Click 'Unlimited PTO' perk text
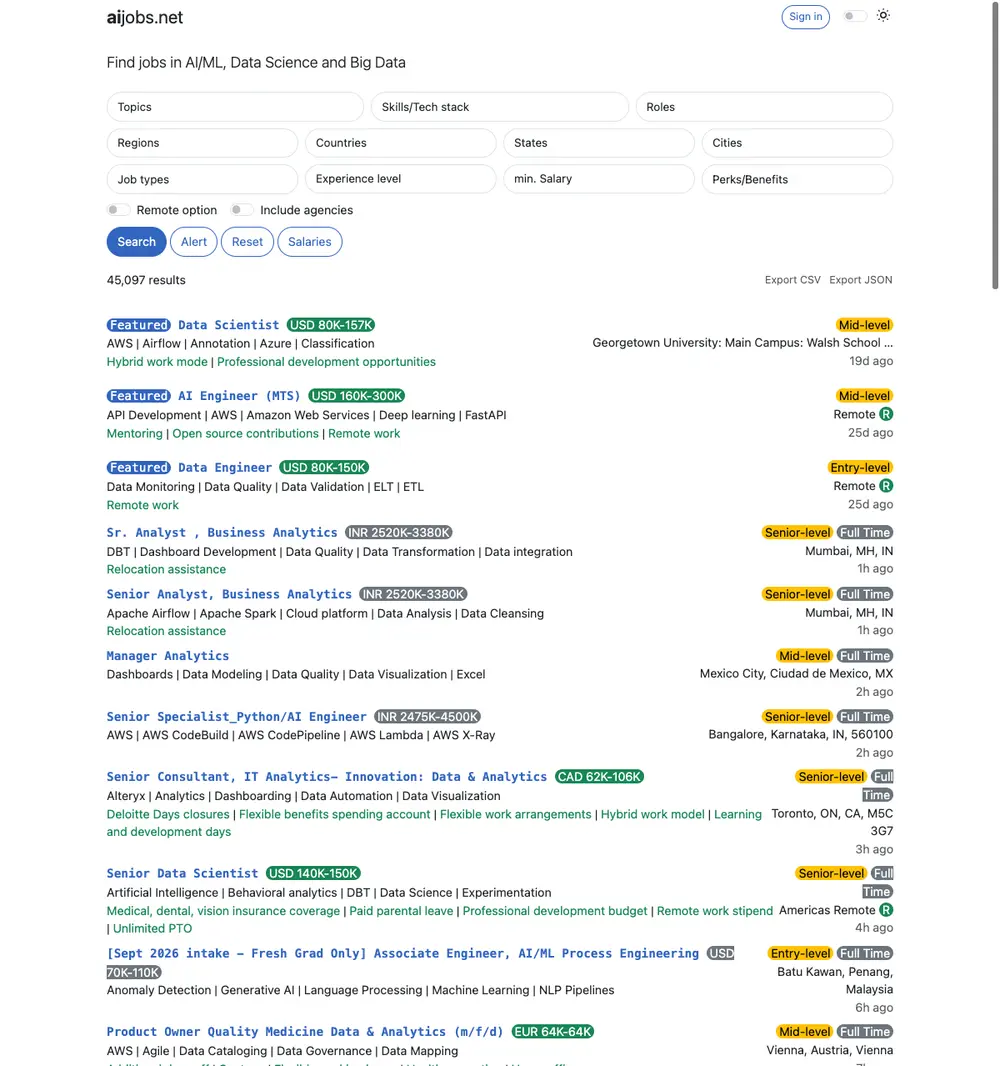 coord(152,929)
